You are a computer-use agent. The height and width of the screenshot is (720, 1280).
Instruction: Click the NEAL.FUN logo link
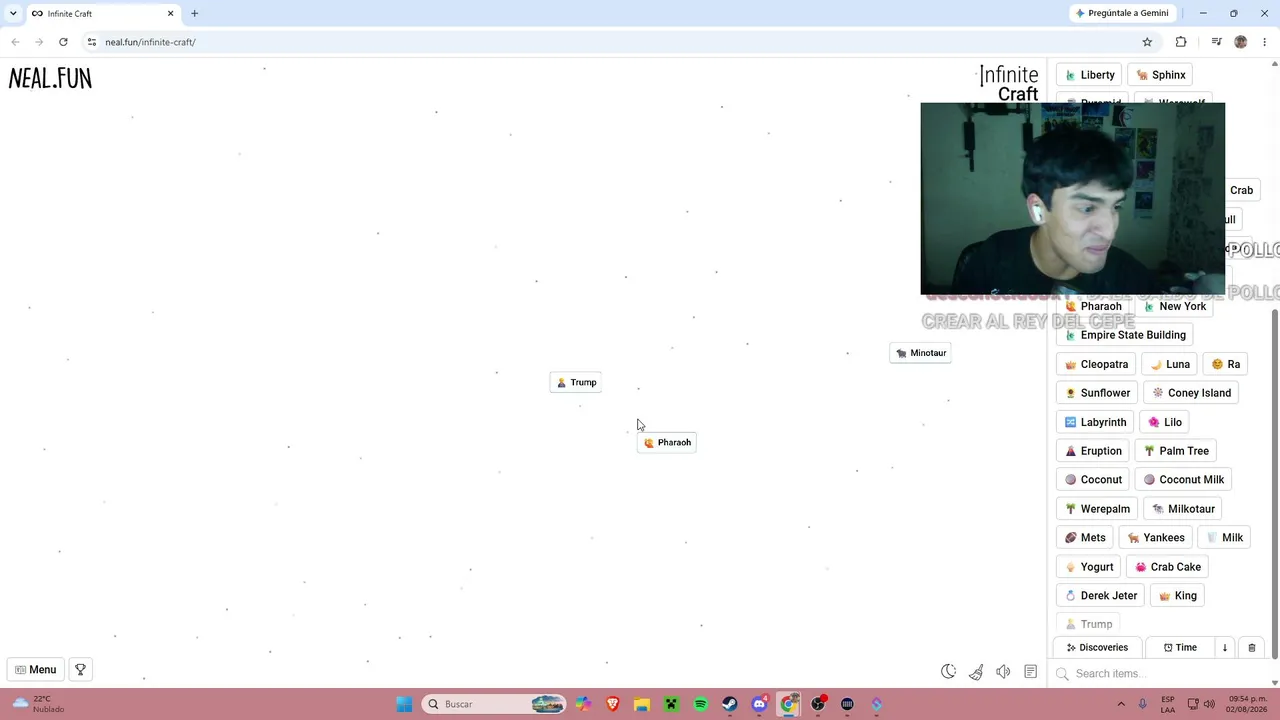coord(50,79)
